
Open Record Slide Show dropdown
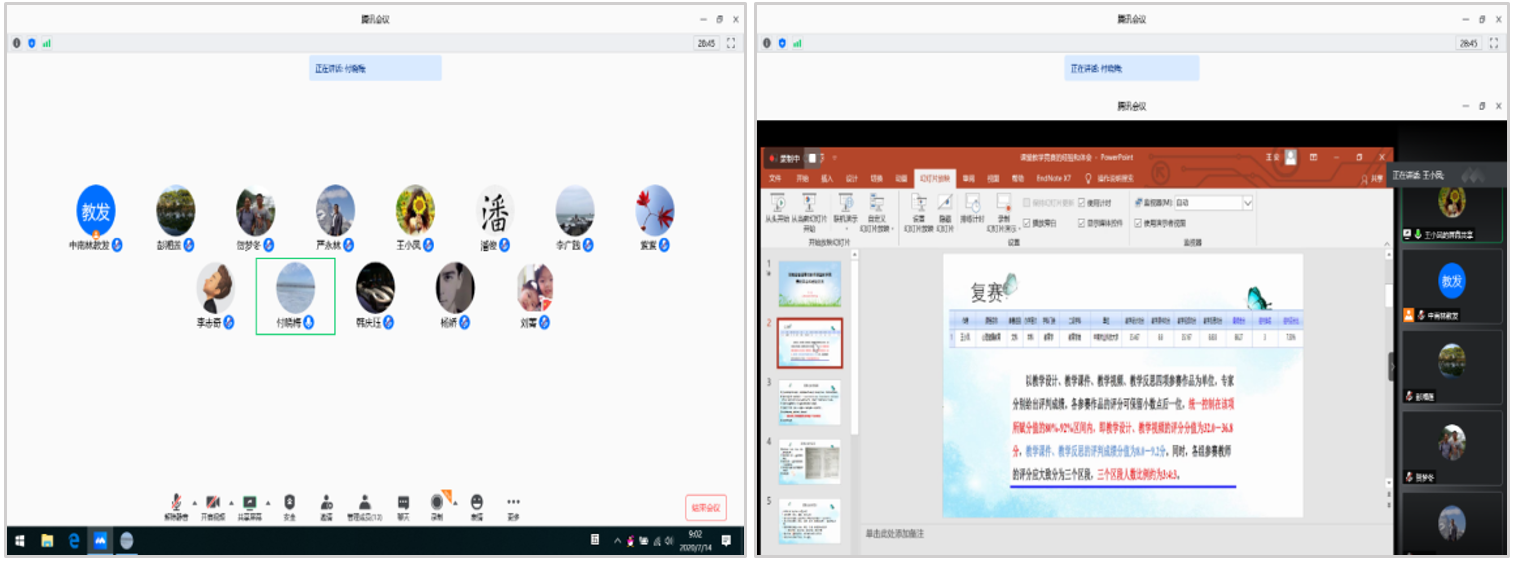coord(1003,212)
